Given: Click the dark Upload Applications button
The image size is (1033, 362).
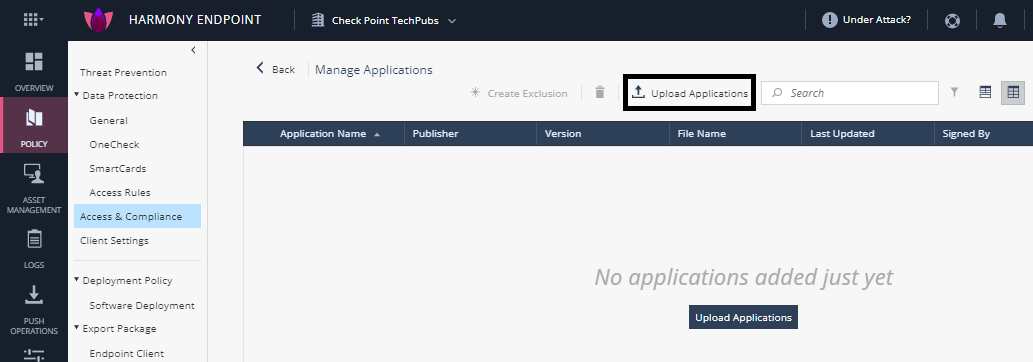Looking at the screenshot, I should tap(743, 317).
